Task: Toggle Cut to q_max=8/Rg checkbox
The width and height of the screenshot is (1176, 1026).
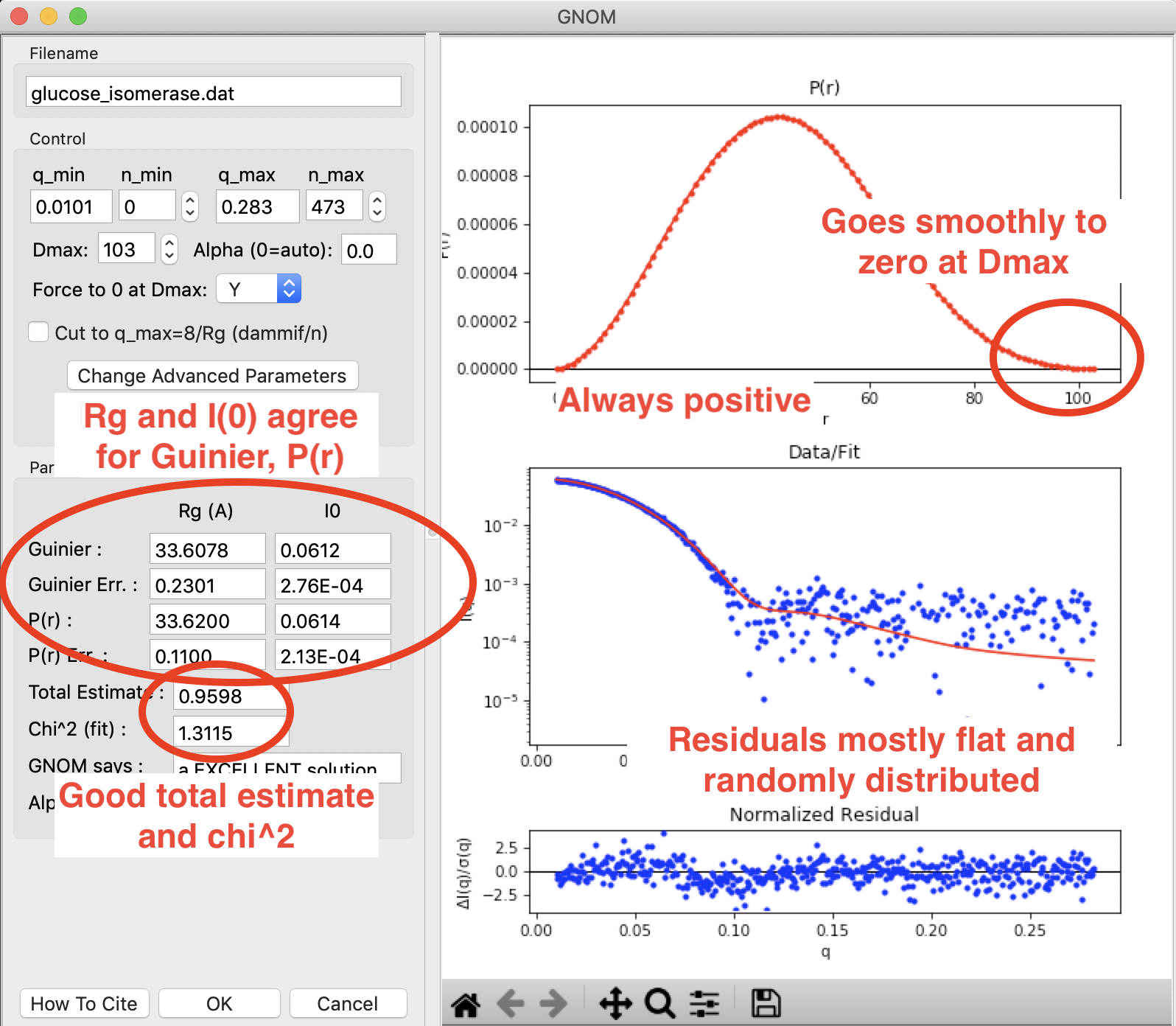Action: click(x=38, y=332)
